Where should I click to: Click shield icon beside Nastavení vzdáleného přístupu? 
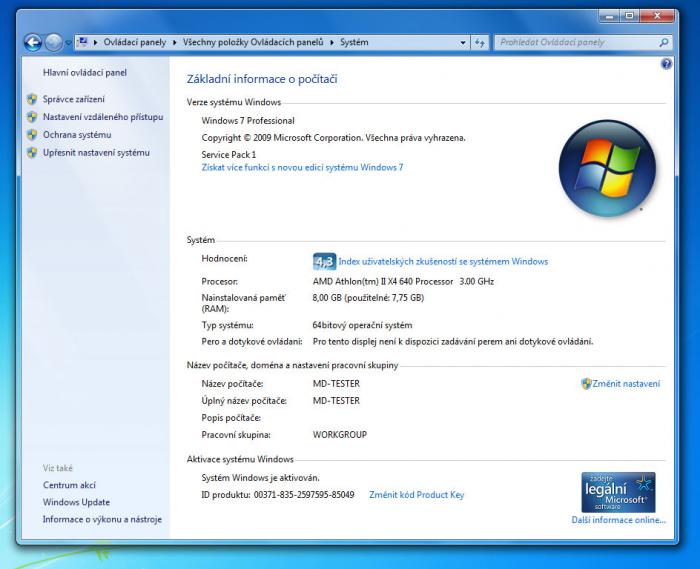pyautogui.click(x=32, y=117)
